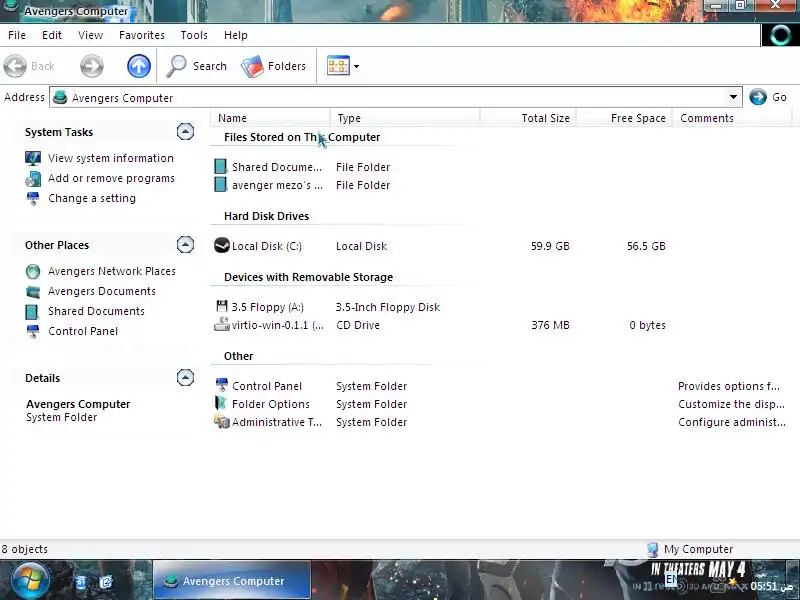800x600 pixels.
Task: Toggle the Folders pane button
Action: tap(273, 66)
